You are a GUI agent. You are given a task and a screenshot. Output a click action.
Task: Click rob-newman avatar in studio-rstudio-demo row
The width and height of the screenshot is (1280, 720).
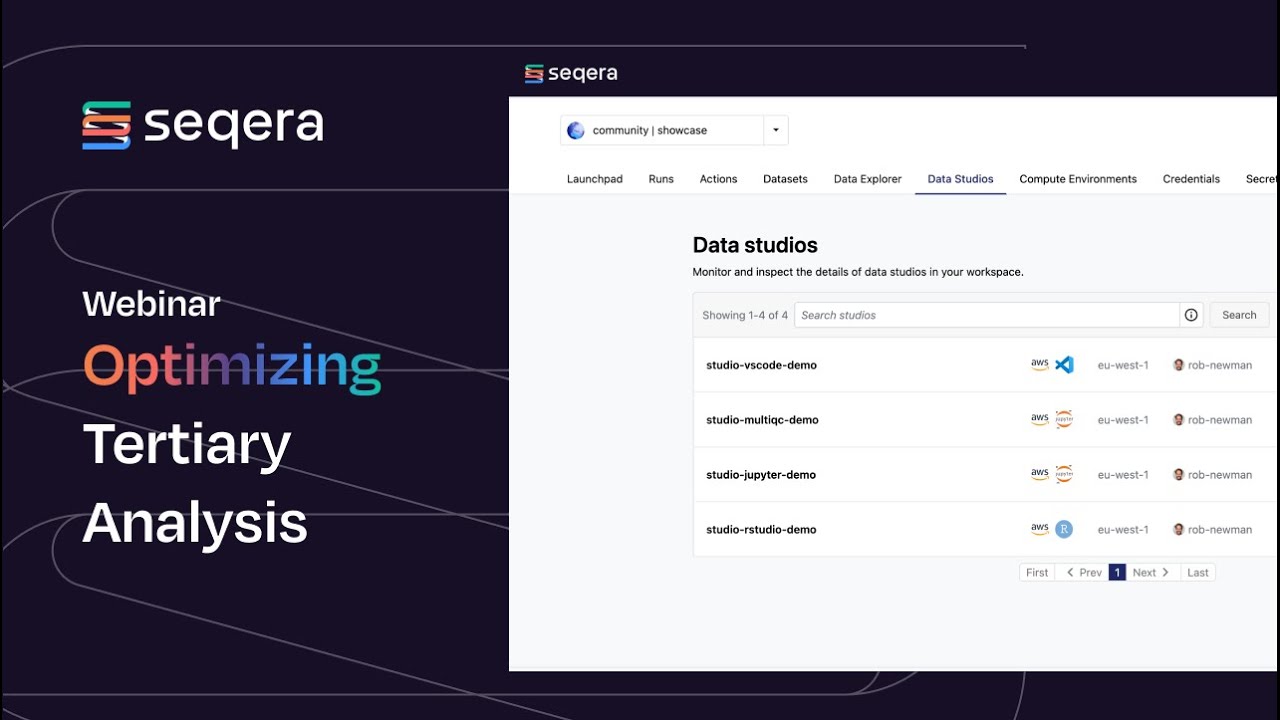(x=1179, y=530)
